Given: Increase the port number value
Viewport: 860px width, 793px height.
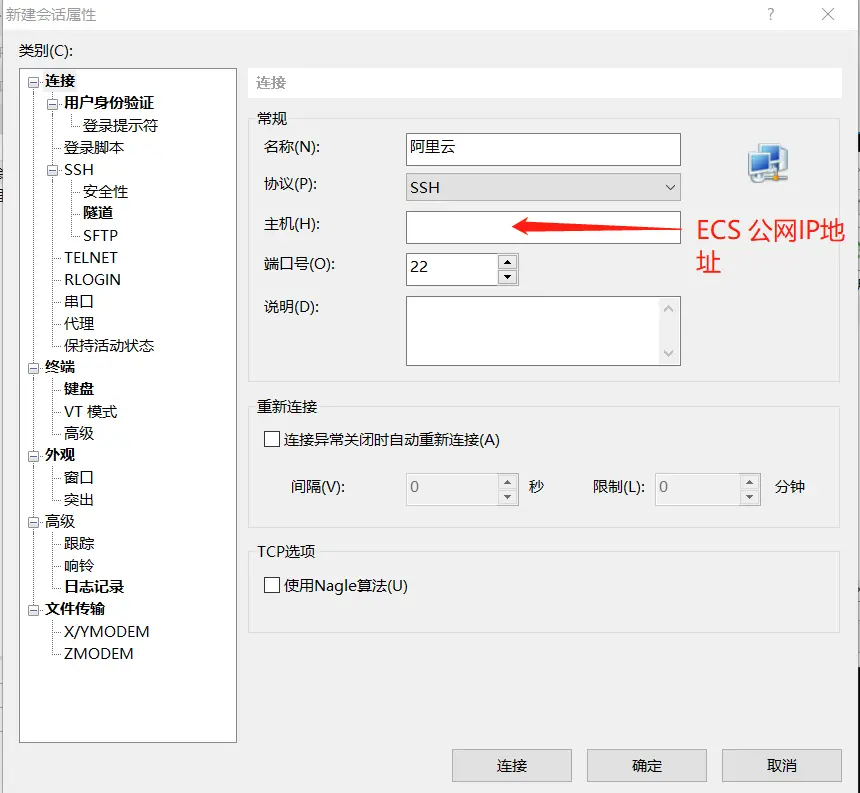Looking at the screenshot, I should (x=507, y=262).
